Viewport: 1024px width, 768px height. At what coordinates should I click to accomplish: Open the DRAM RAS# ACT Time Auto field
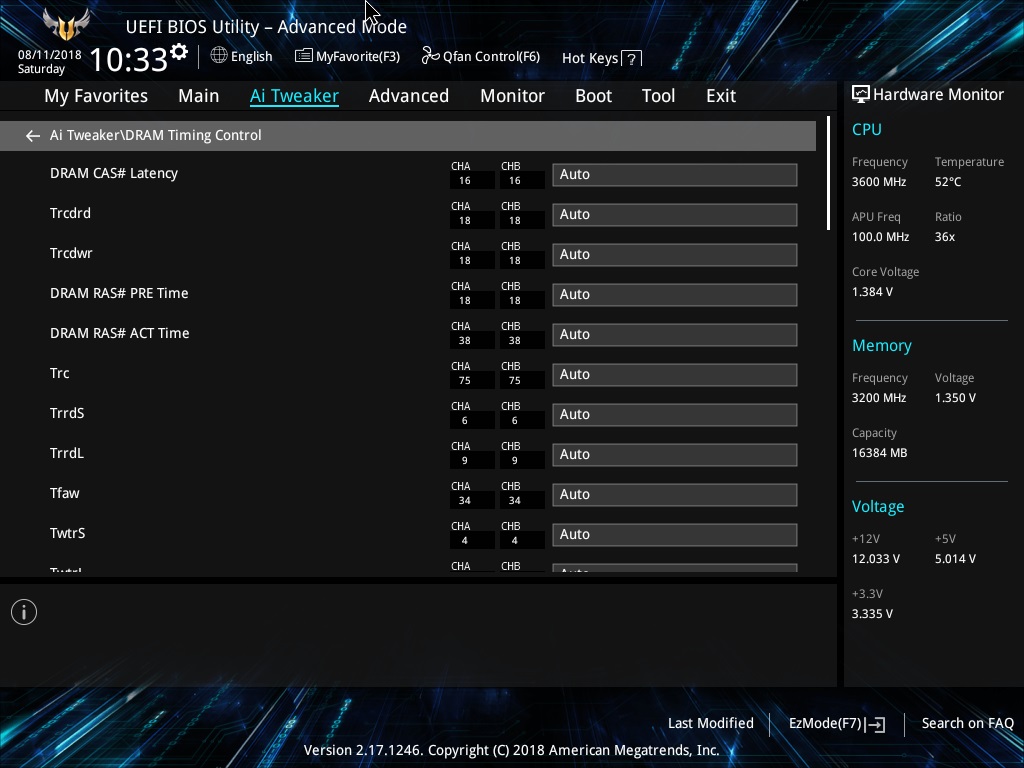pos(675,335)
